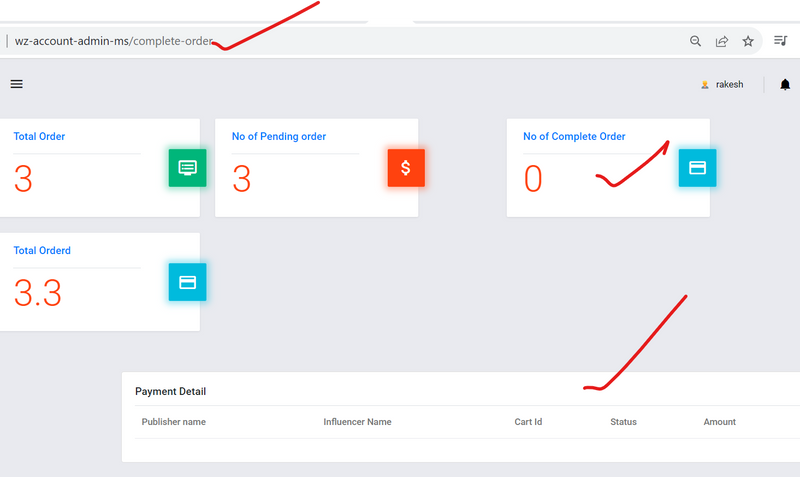
Task: Click the Status column header
Action: click(623, 422)
